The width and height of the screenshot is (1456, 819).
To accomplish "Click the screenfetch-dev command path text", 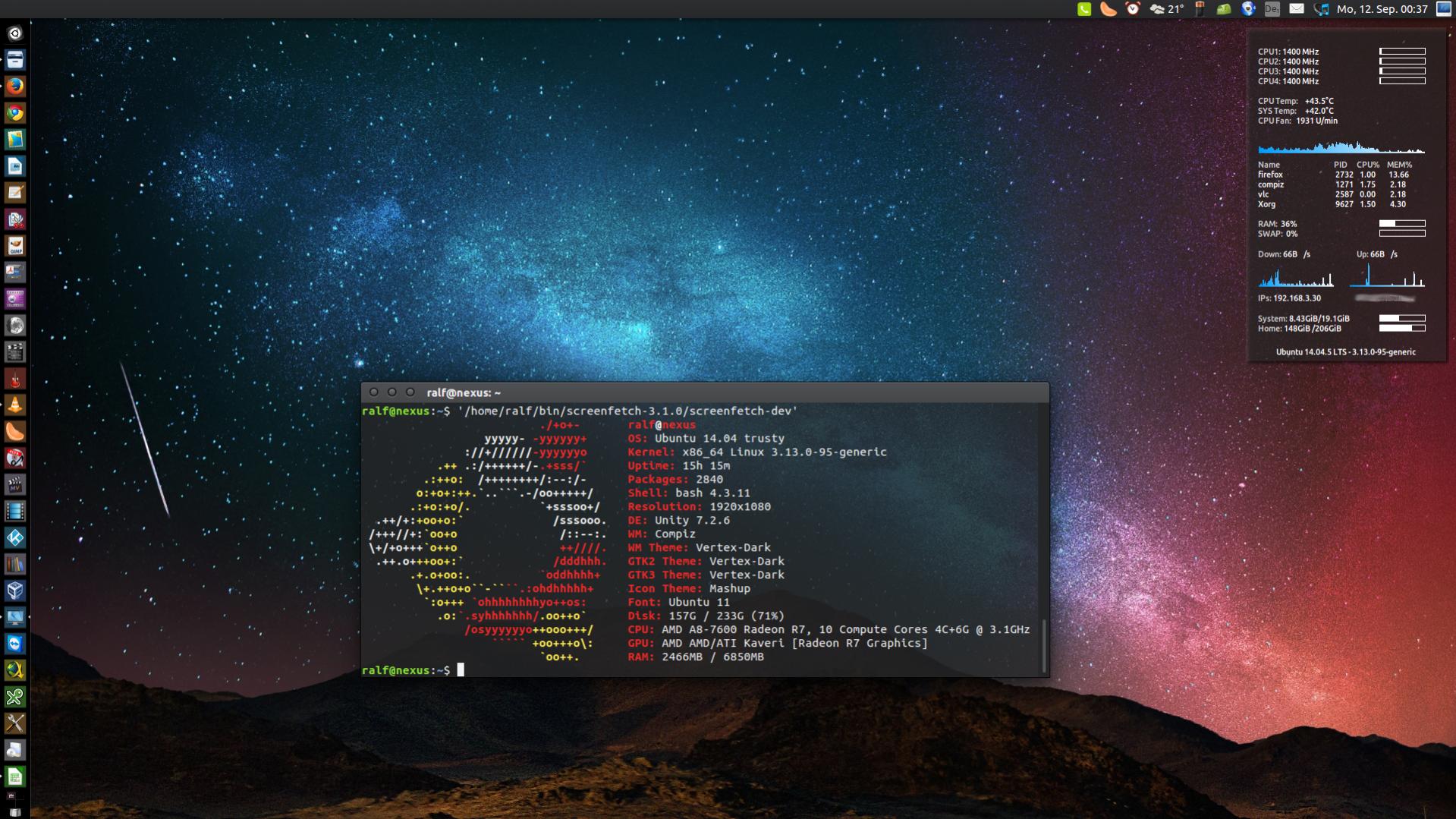I will pos(627,411).
